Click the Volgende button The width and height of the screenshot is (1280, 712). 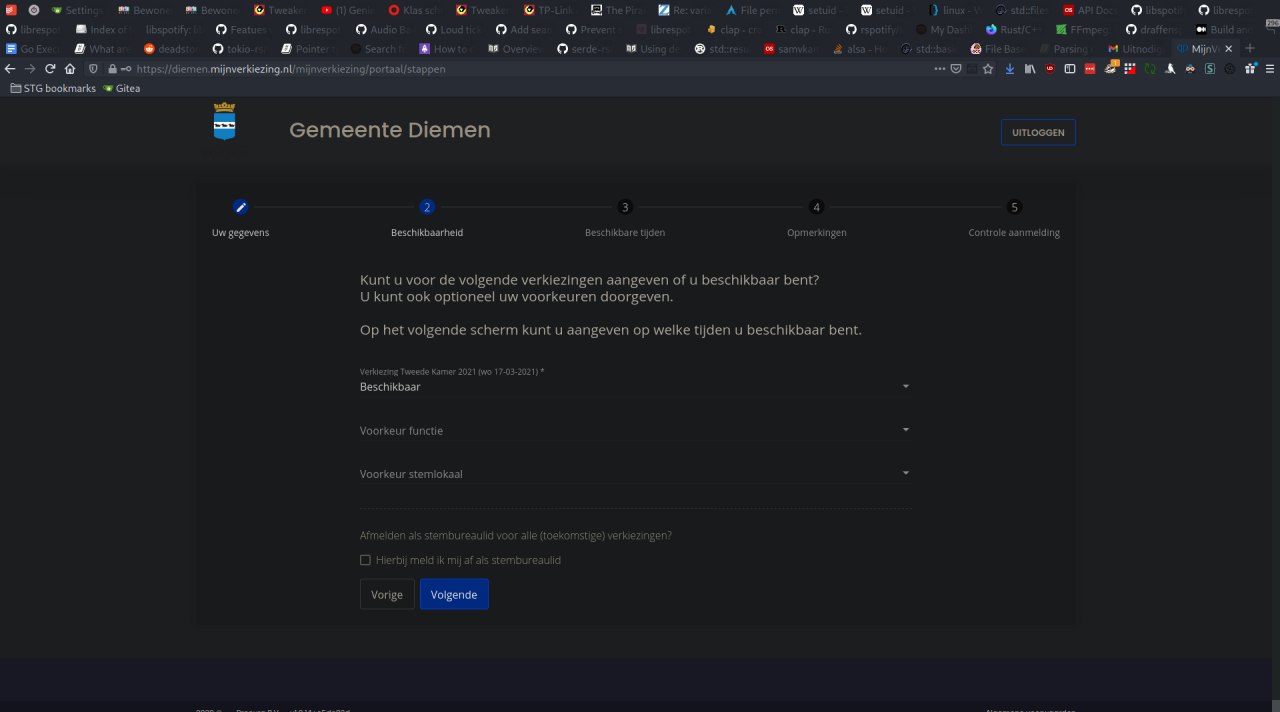point(454,594)
